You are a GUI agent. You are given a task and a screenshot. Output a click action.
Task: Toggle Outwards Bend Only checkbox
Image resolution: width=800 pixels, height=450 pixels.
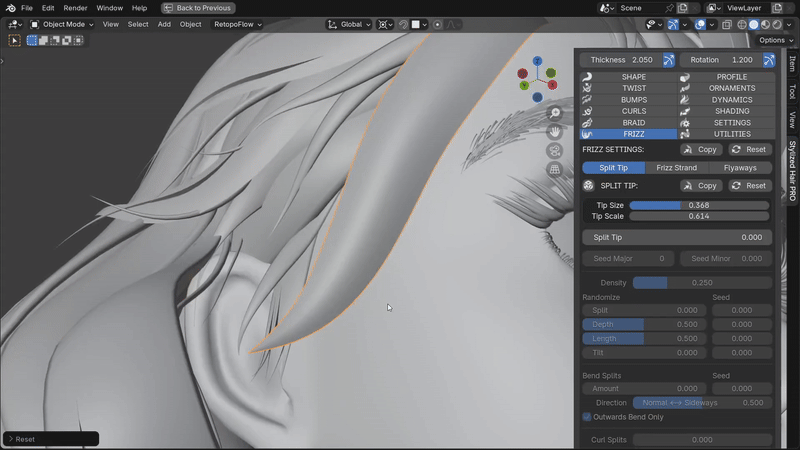pos(587,417)
